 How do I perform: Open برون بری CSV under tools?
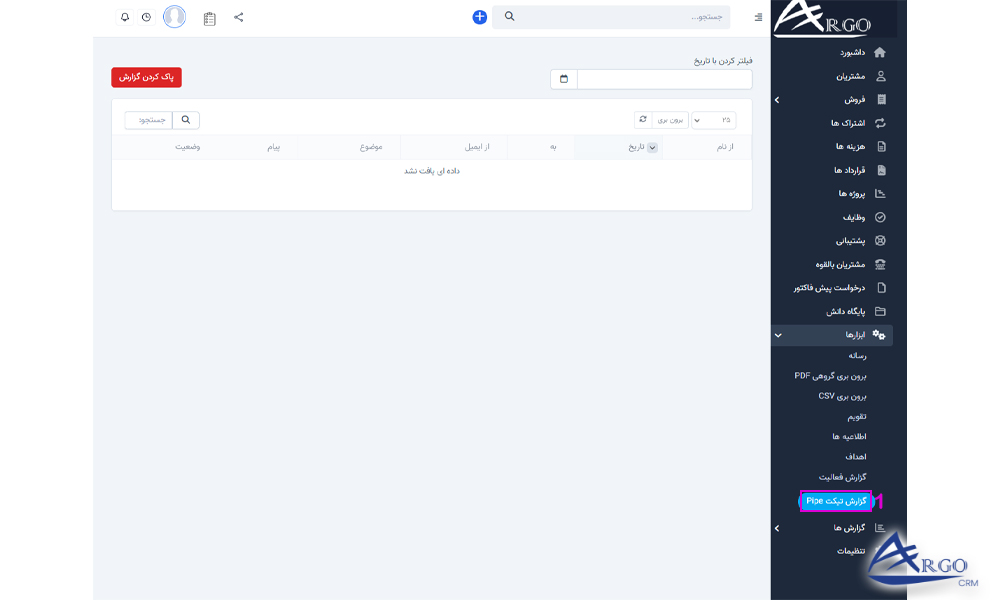pos(842,396)
